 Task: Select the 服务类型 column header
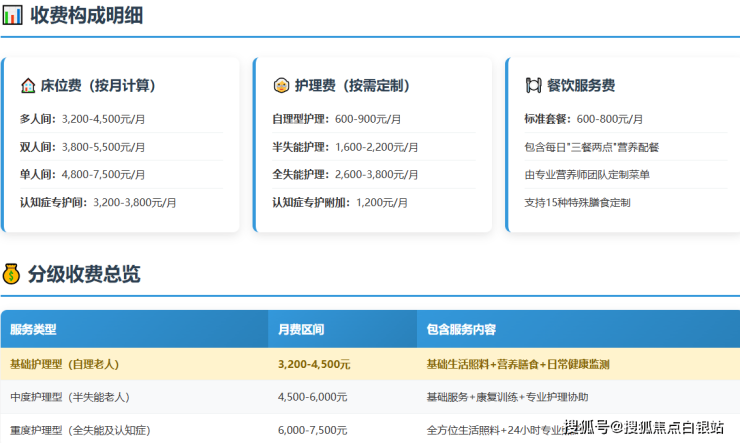click(x=33, y=329)
